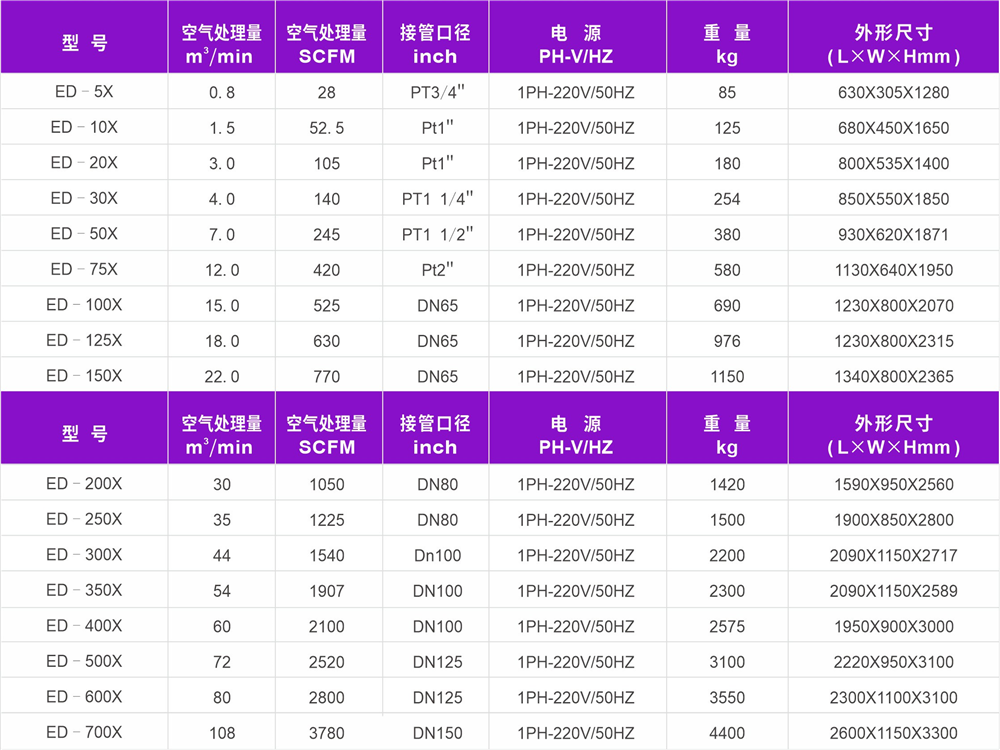Select the weight value 976
Image resolution: width=1000 pixels, height=750 pixels.
click(727, 341)
